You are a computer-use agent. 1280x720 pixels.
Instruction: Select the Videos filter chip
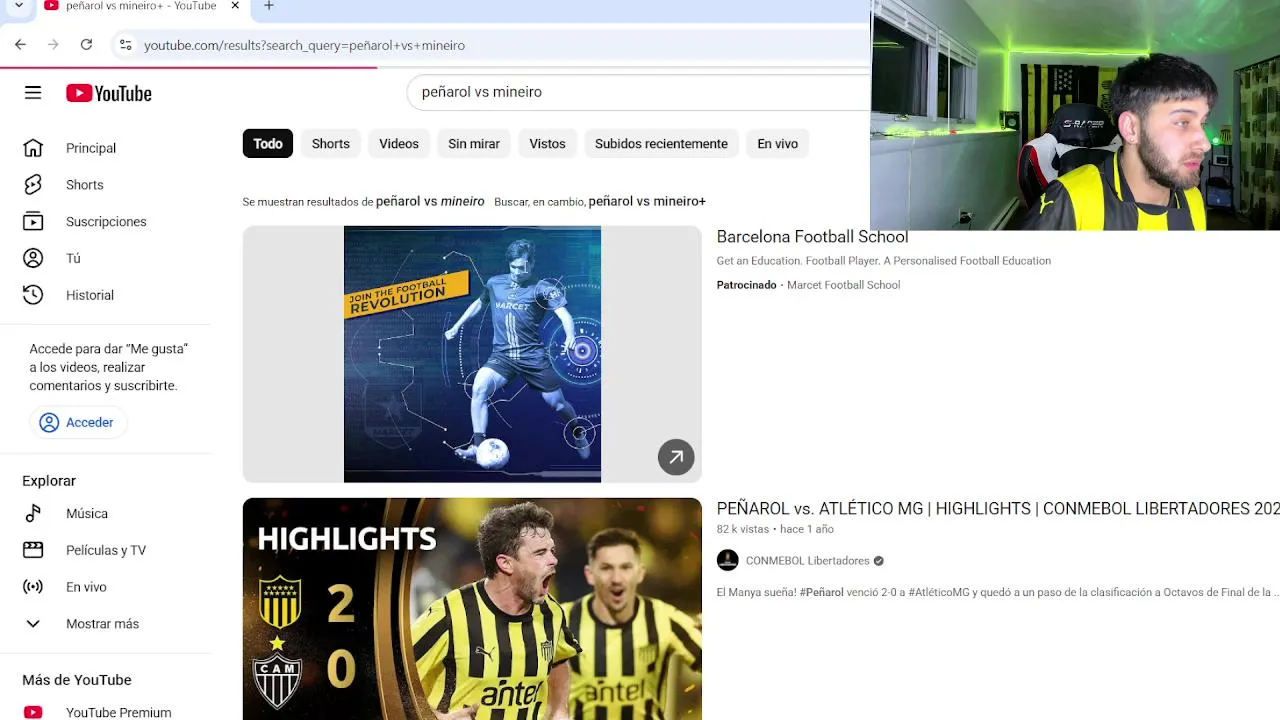tap(399, 144)
